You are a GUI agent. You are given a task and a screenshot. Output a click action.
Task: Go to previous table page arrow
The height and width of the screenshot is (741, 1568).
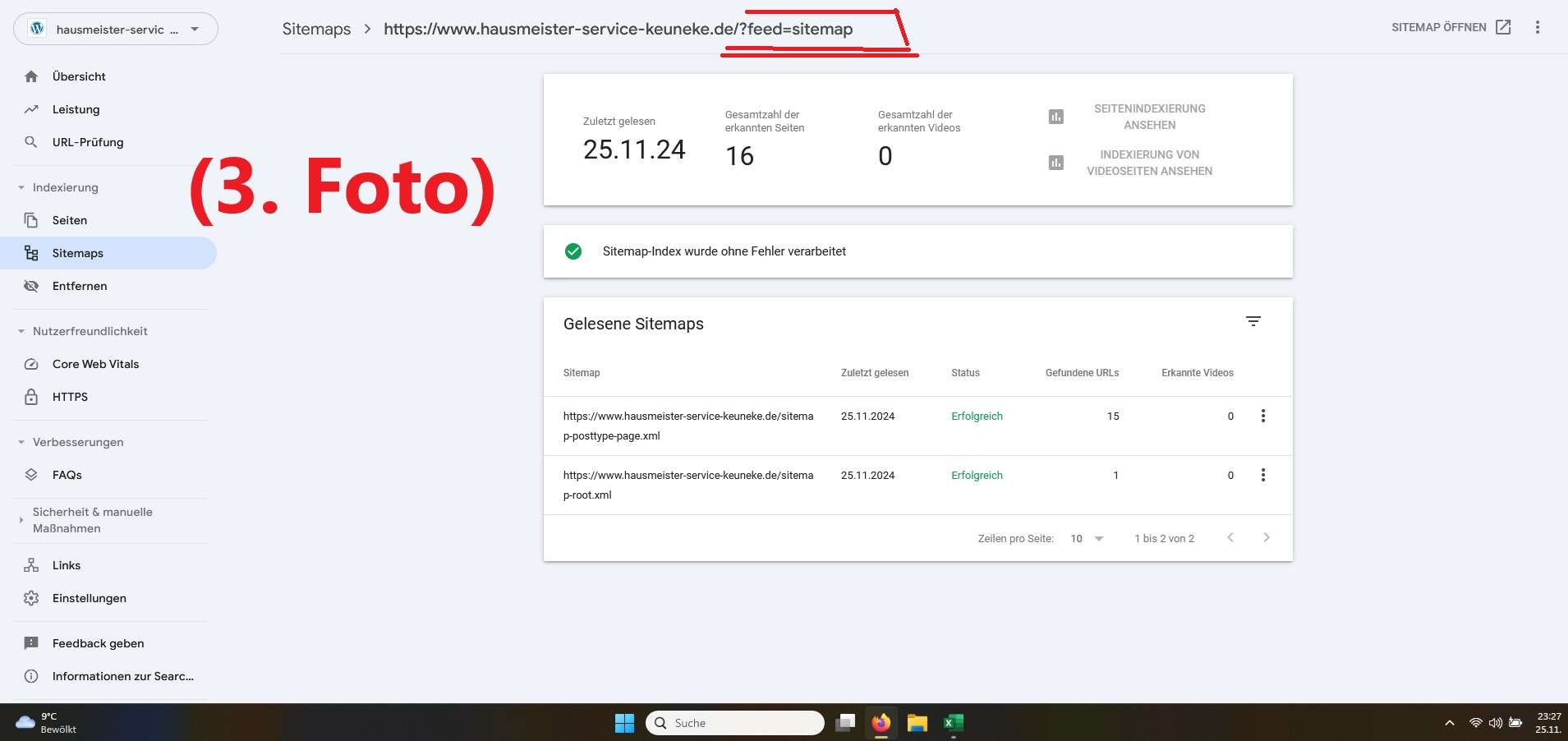tap(1230, 537)
